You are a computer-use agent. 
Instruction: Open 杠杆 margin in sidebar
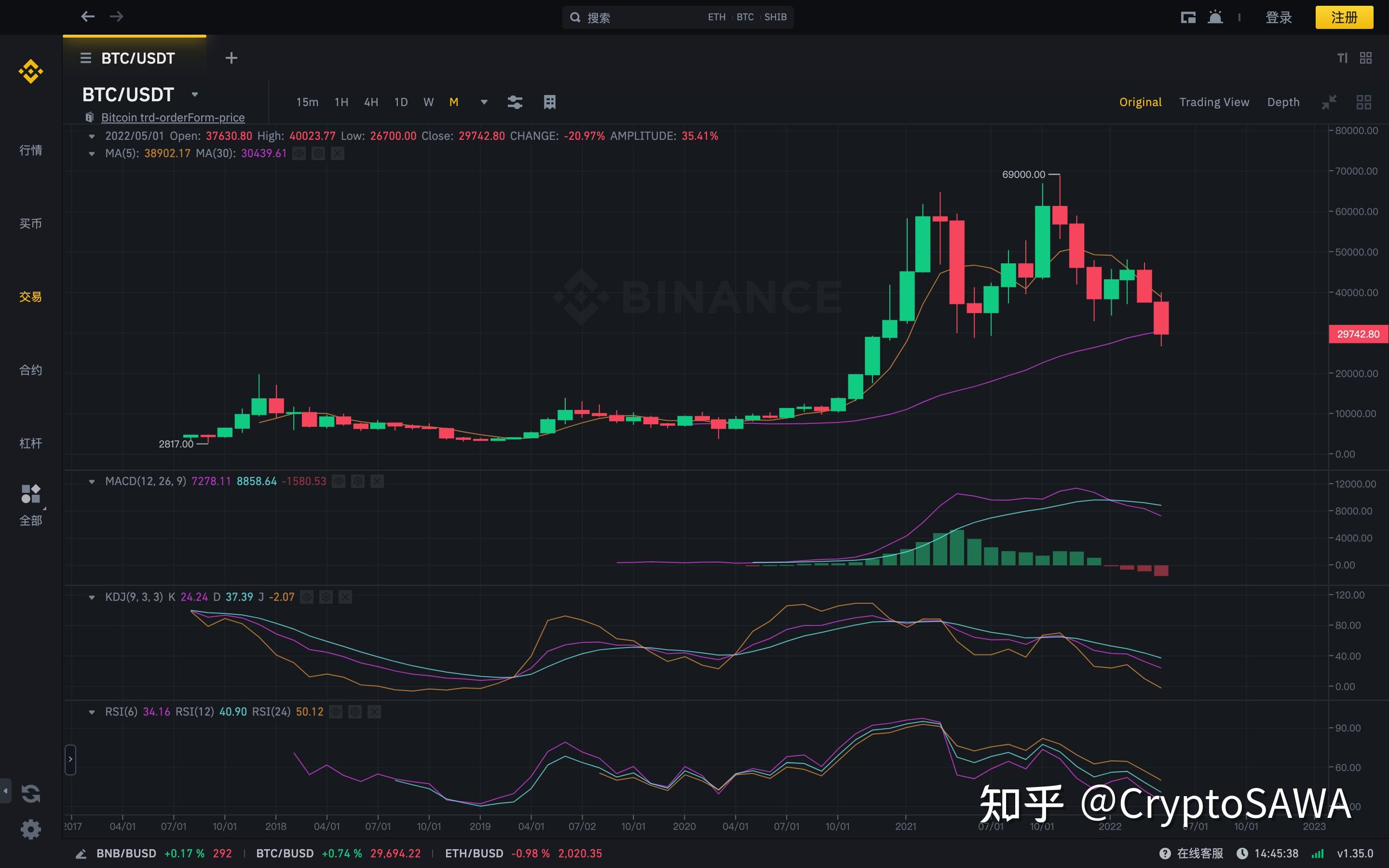tap(30, 443)
